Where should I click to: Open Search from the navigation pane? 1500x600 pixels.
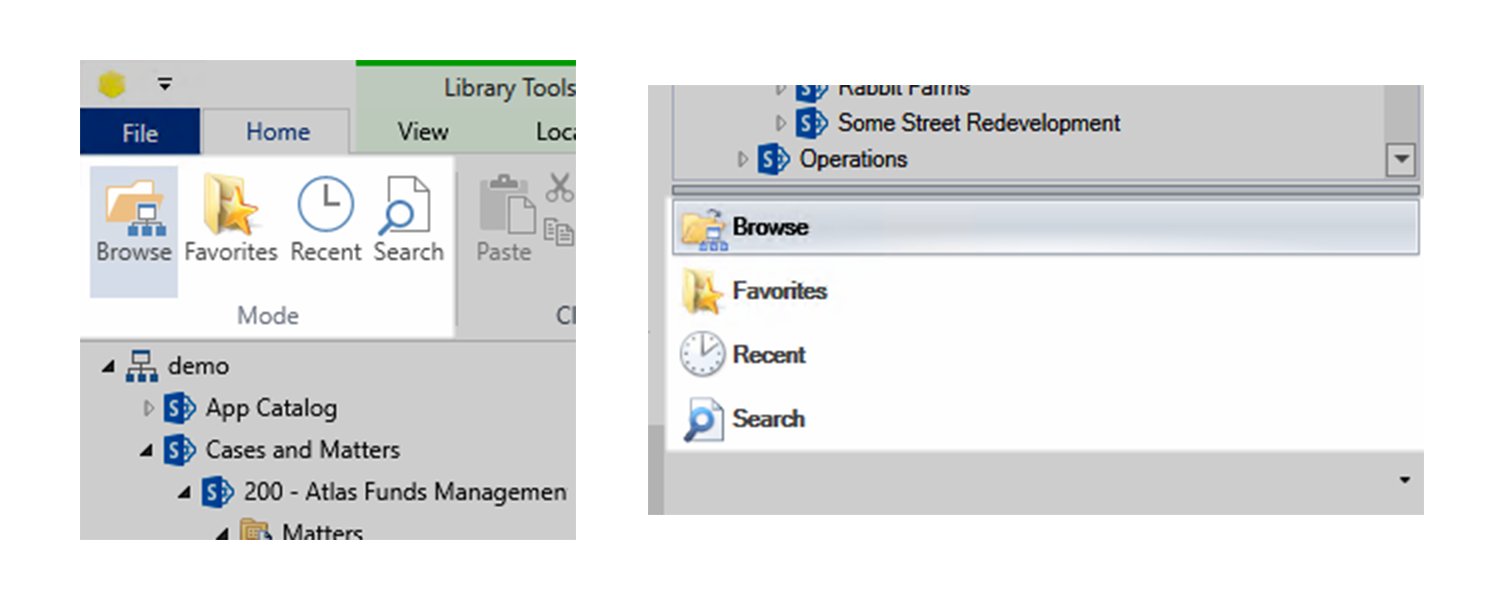point(770,419)
